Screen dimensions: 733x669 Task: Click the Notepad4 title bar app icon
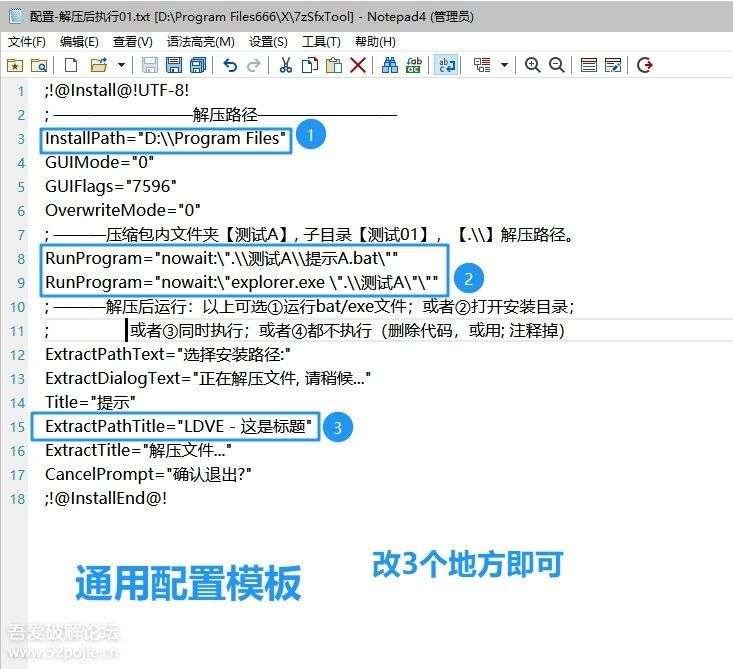[x=16, y=17]
